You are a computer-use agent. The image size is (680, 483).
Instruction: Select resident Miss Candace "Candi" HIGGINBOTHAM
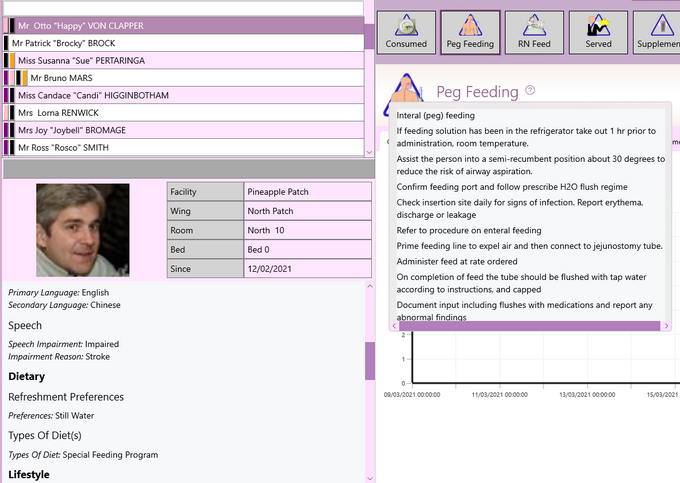pos(183,95)
